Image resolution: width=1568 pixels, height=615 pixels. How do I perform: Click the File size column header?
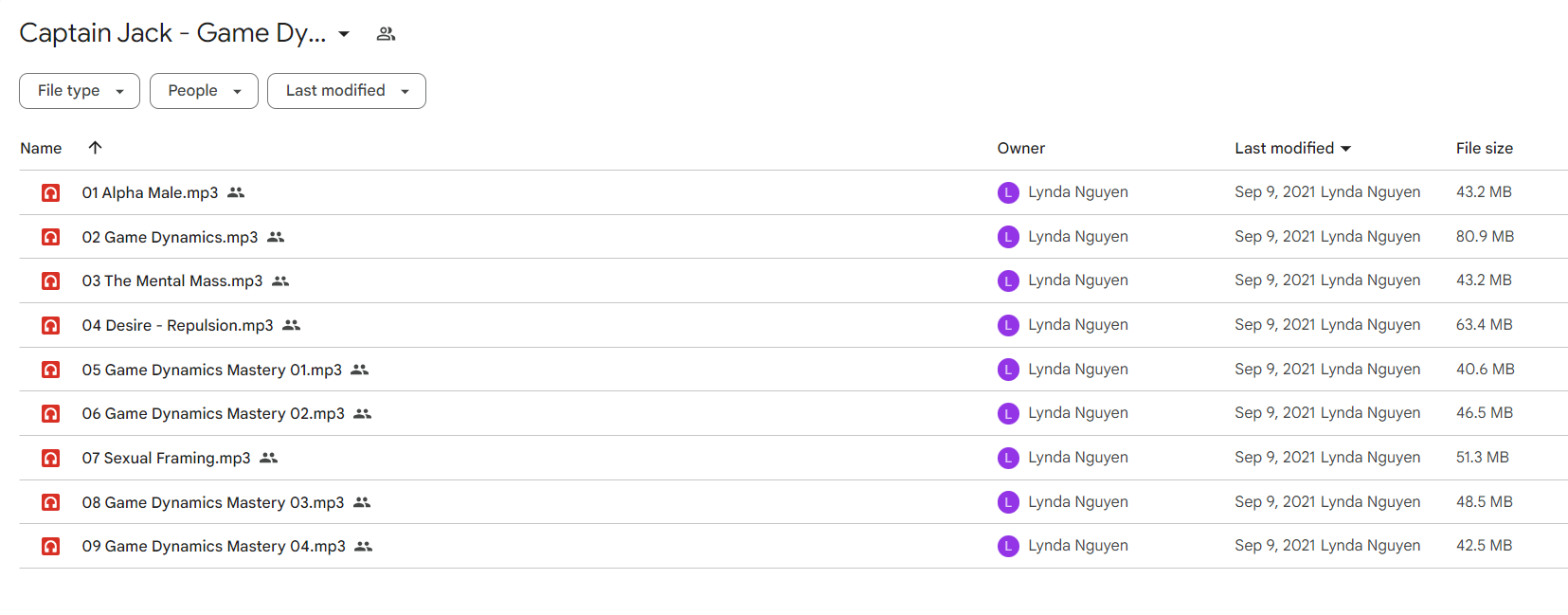tap(1484, 148)
